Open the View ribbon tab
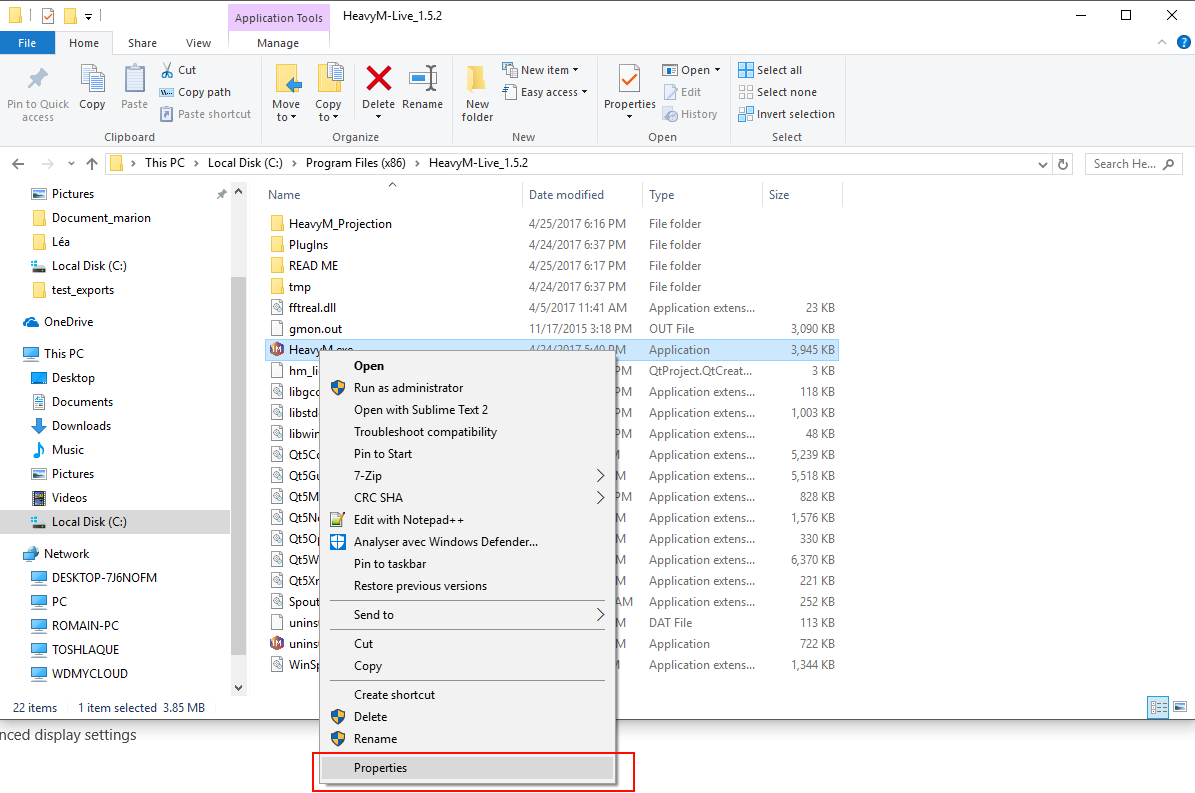The image size is (1195, 793). [x=198, y=43]
